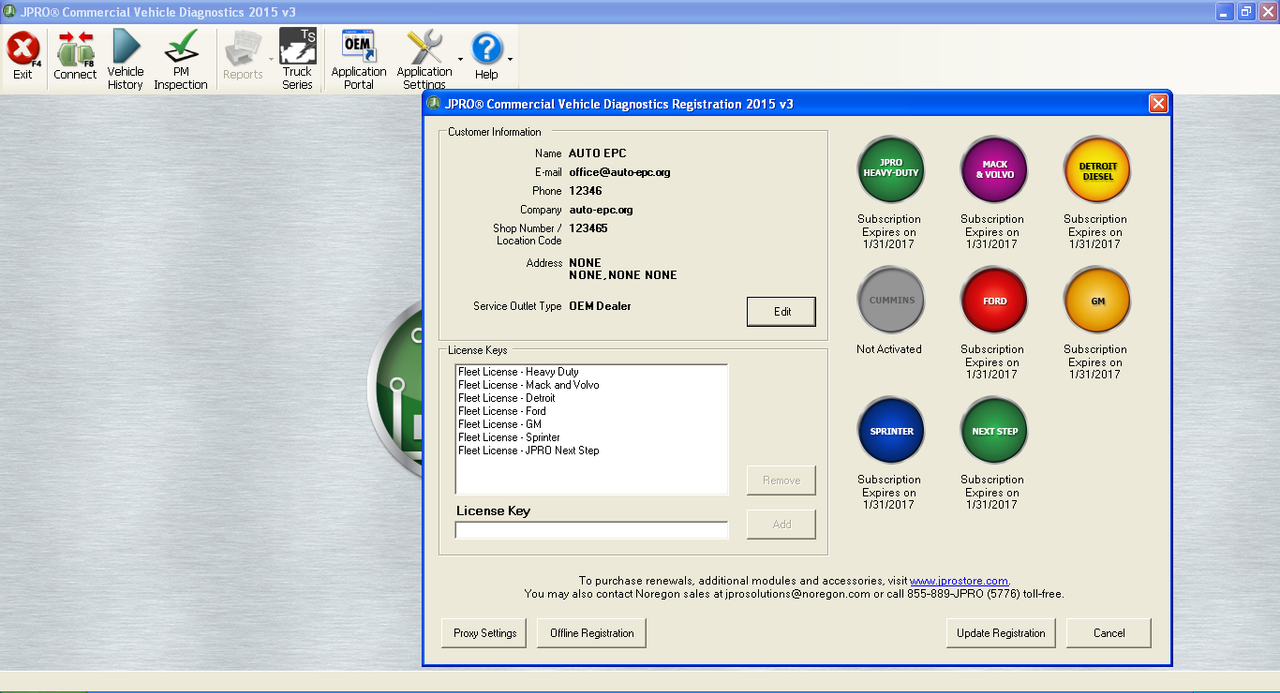Open the Truck Series tool
The height and width of the screenshot is (693, 1280).
[x=297, y=58]
